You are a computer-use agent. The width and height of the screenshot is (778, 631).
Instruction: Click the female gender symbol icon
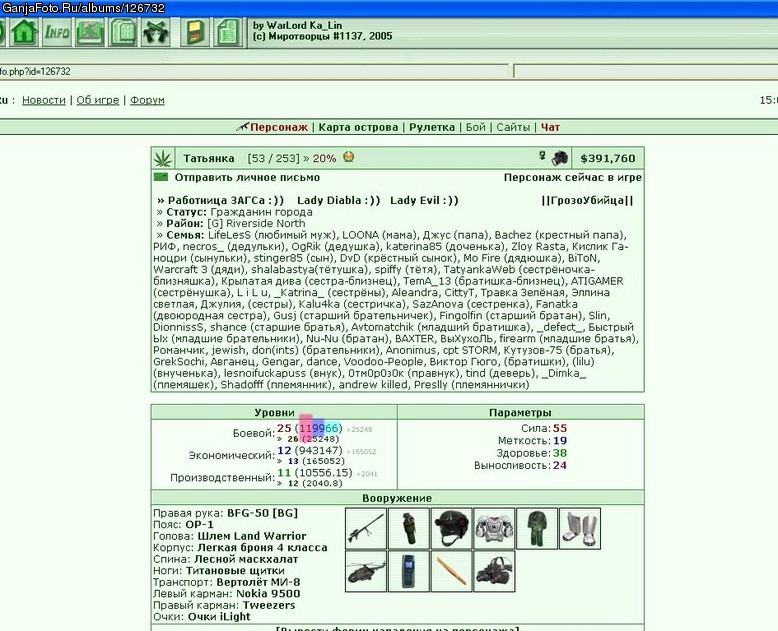click(x=542, y=156)
